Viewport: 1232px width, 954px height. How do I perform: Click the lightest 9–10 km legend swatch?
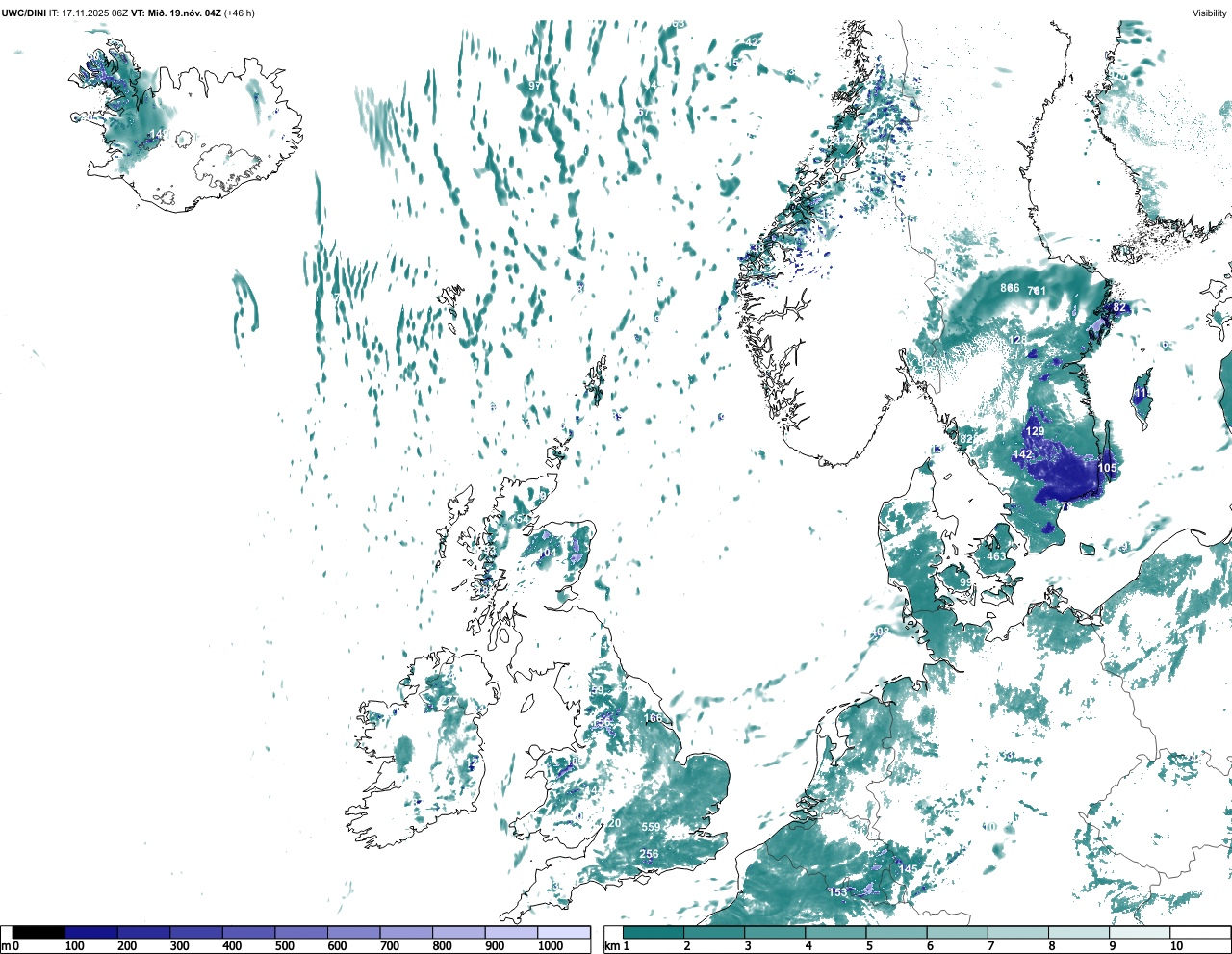[1141, 932]
